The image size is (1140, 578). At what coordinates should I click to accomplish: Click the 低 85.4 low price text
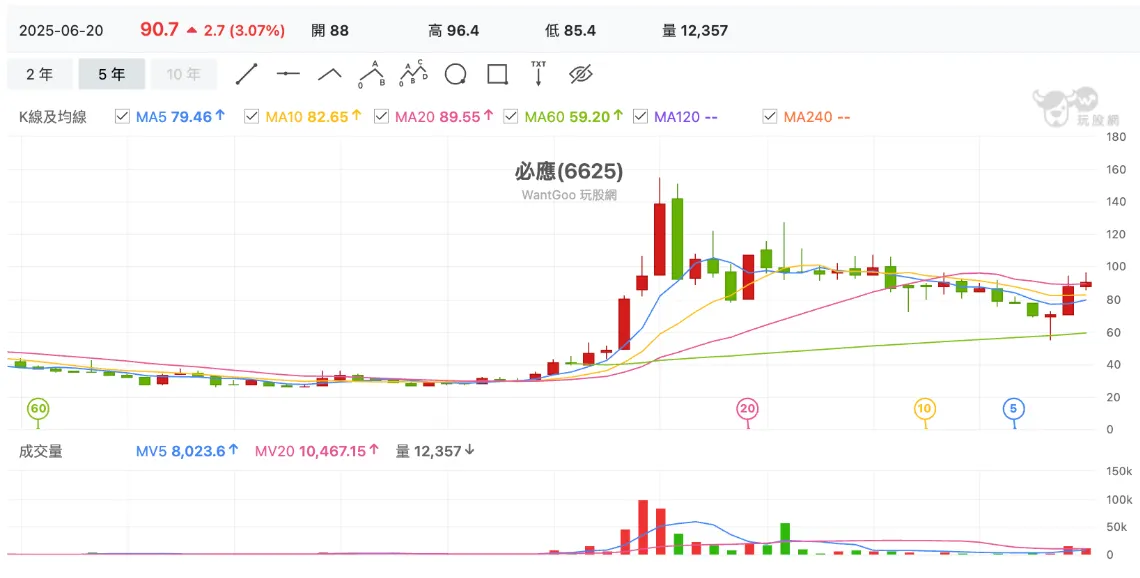pos(570,31)
